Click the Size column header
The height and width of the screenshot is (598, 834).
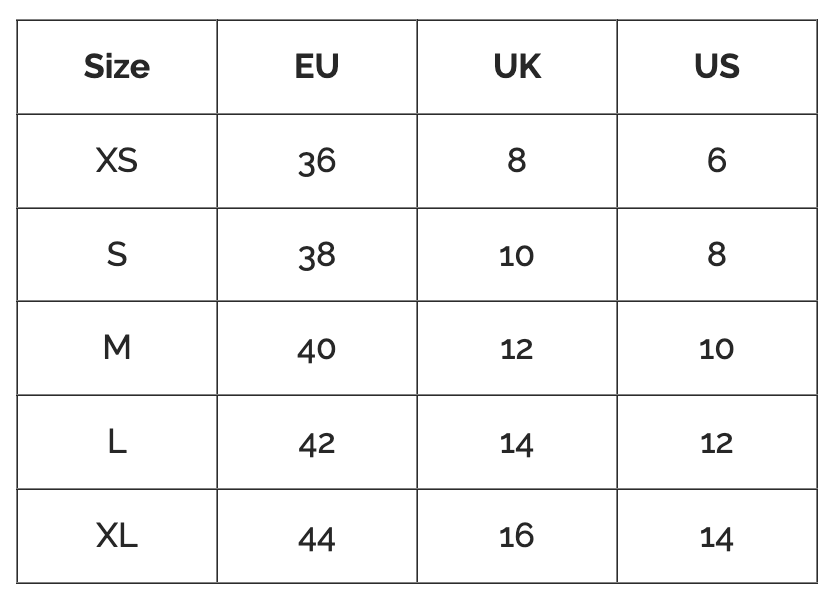[117, 67]
